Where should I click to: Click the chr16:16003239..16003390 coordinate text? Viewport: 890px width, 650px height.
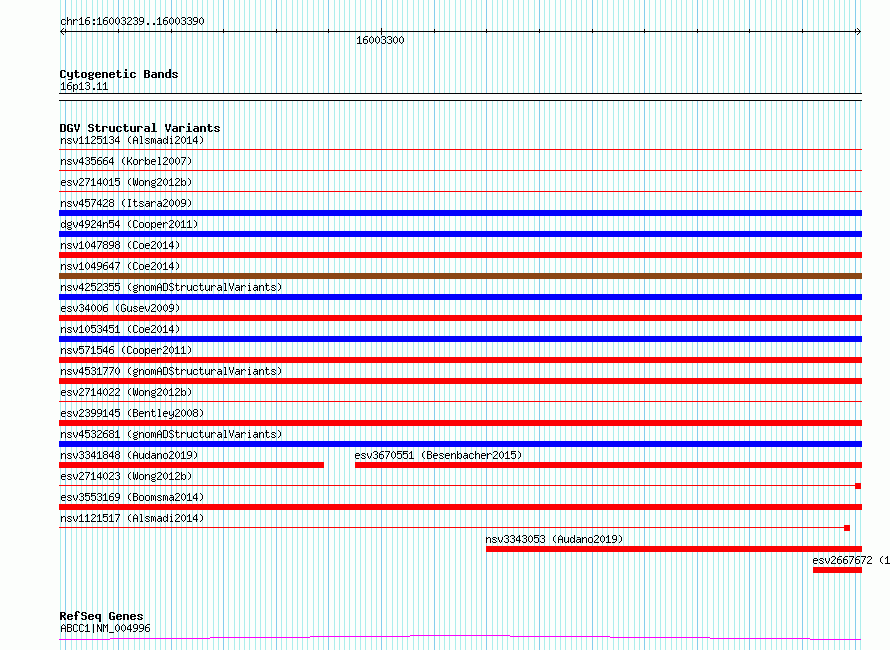(x=132, y=21)
